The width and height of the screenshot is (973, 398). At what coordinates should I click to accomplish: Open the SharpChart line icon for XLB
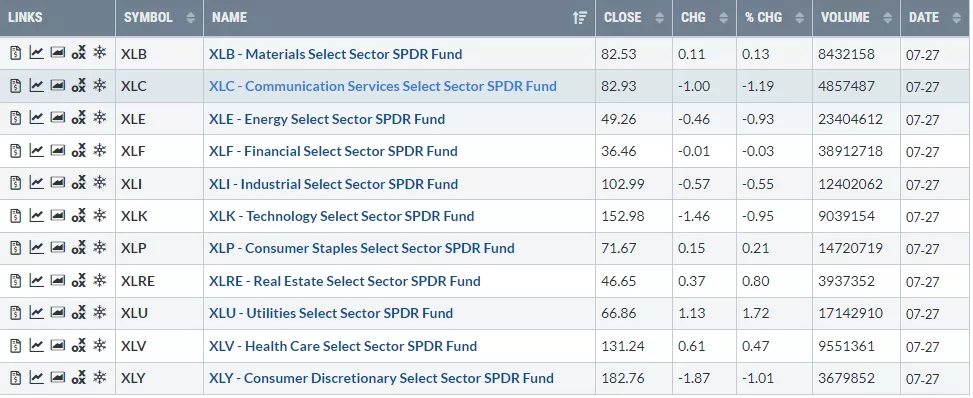(37, 53)
